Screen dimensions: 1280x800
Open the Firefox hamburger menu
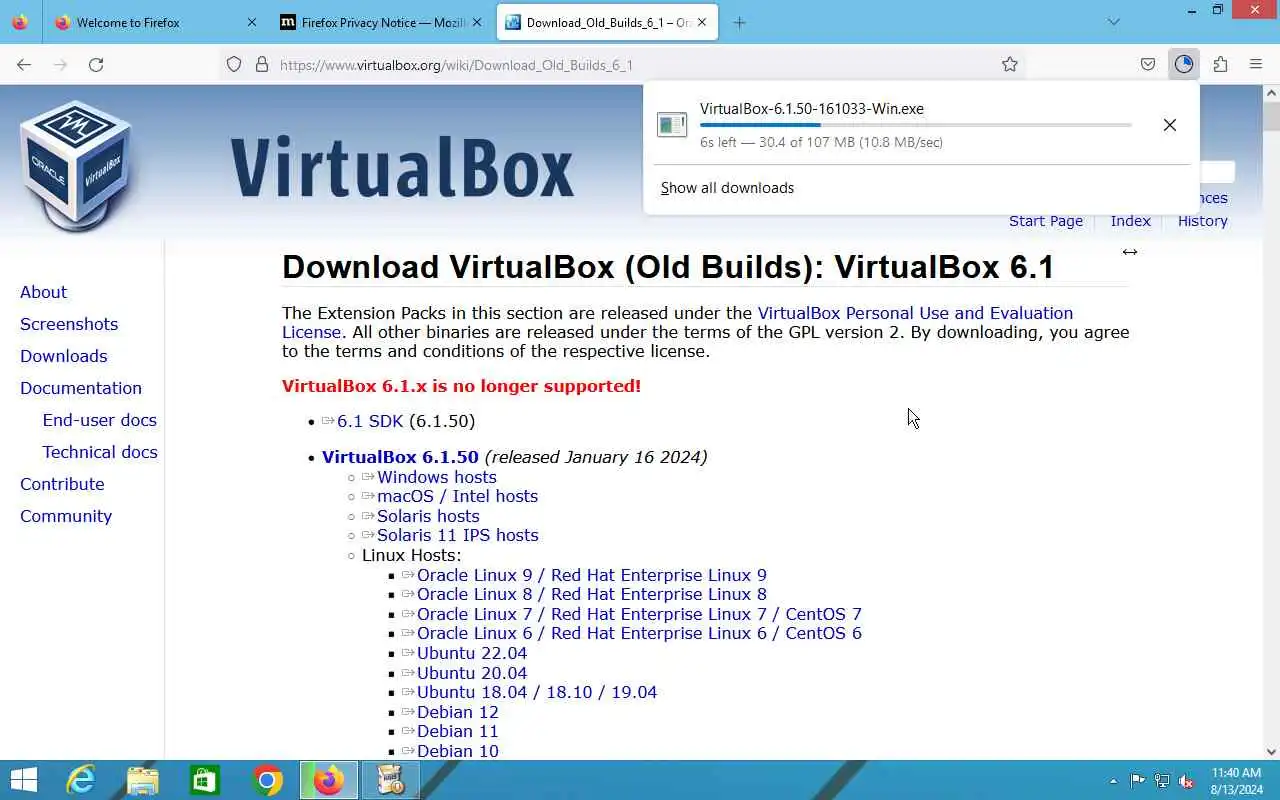1256,64
